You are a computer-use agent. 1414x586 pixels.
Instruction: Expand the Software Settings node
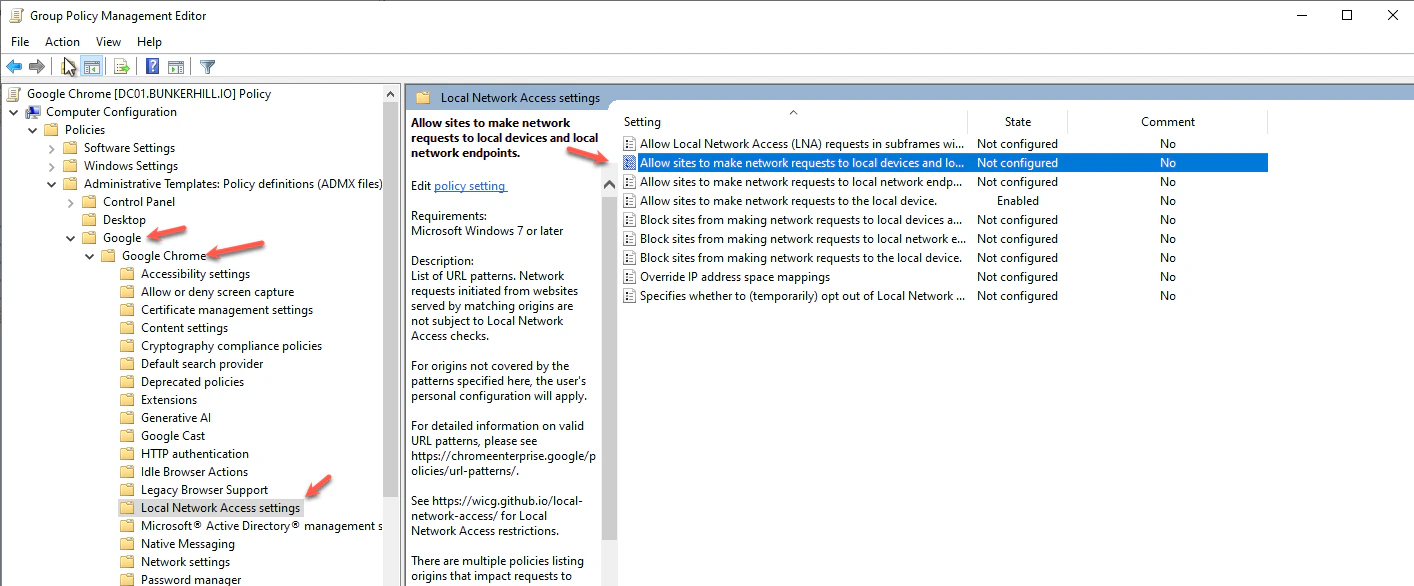[x=52, y=148]
